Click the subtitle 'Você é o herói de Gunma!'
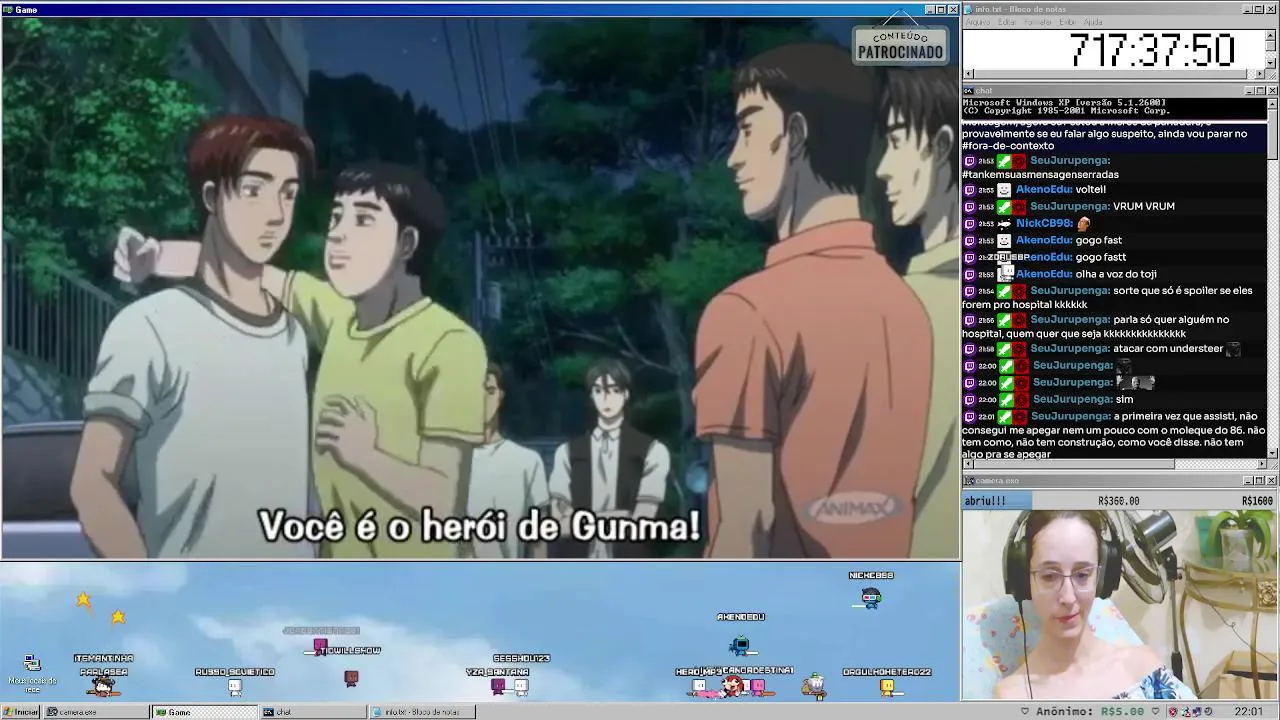Image resolution: width=1280 pixels, height=720 pixels. pos(480,526)
